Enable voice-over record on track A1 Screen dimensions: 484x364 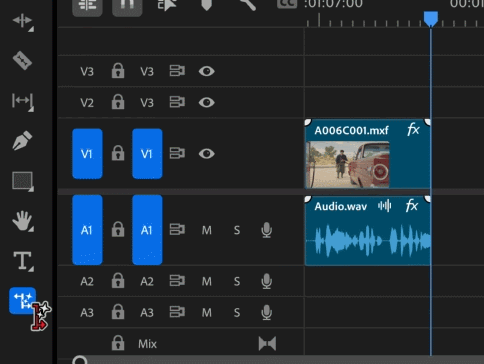pyautogui.click(x=267, y=230)
